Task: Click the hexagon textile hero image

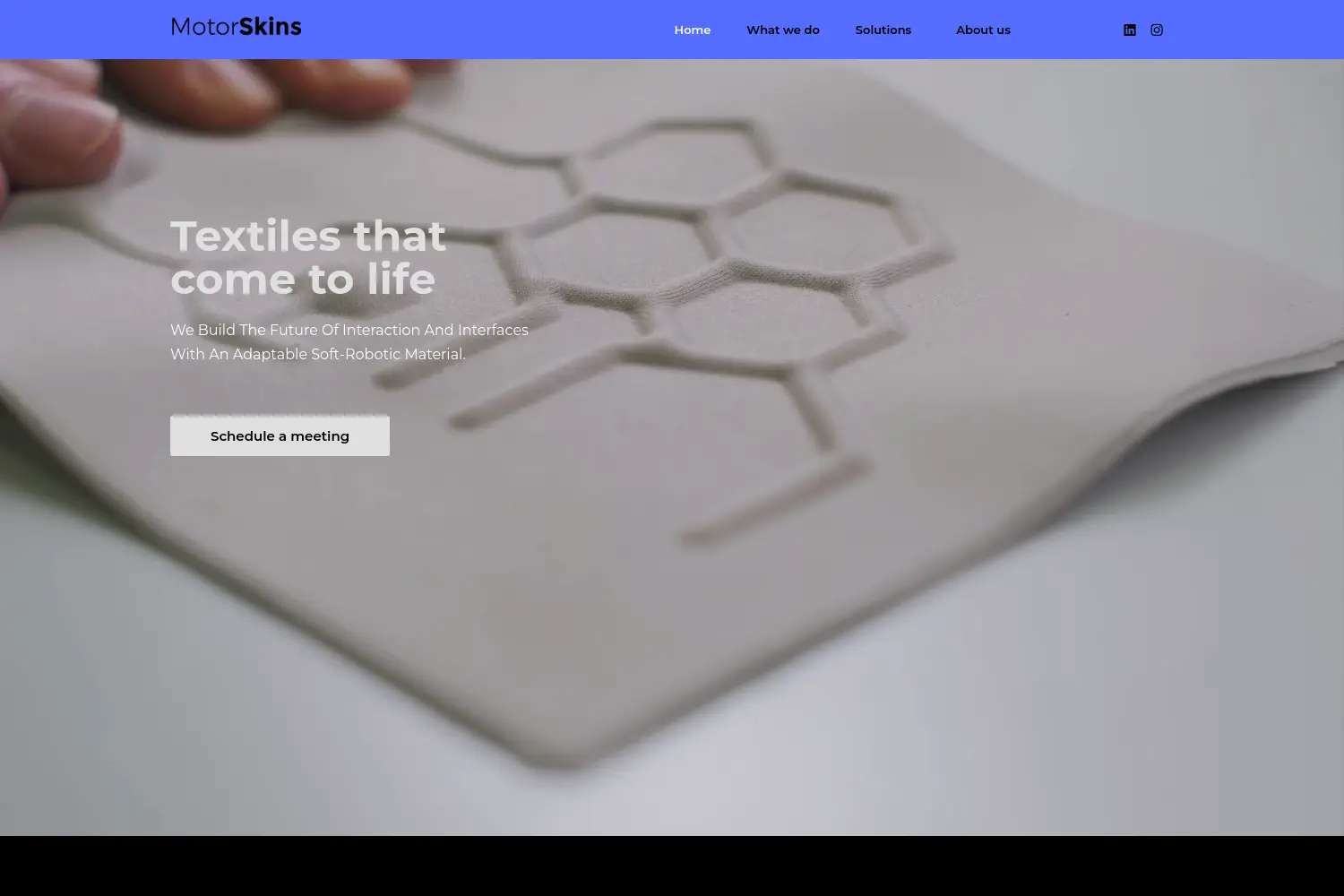Action: pyautogui.click(x=672, y=448)
